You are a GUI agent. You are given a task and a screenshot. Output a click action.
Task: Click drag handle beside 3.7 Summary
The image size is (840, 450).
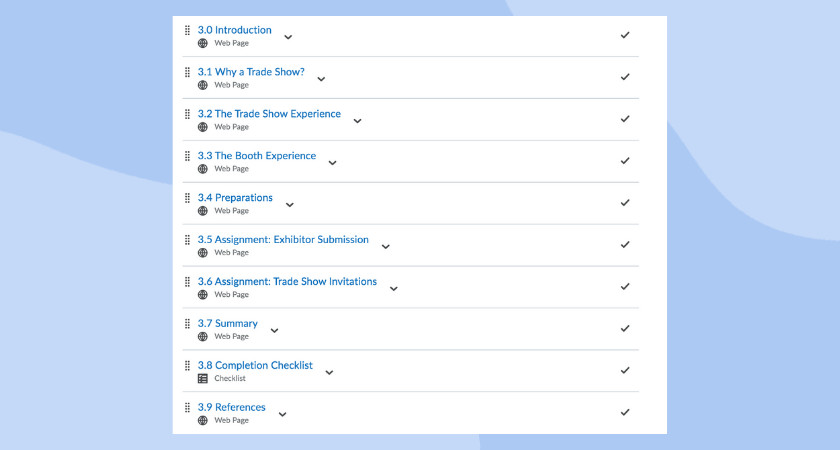187,324
